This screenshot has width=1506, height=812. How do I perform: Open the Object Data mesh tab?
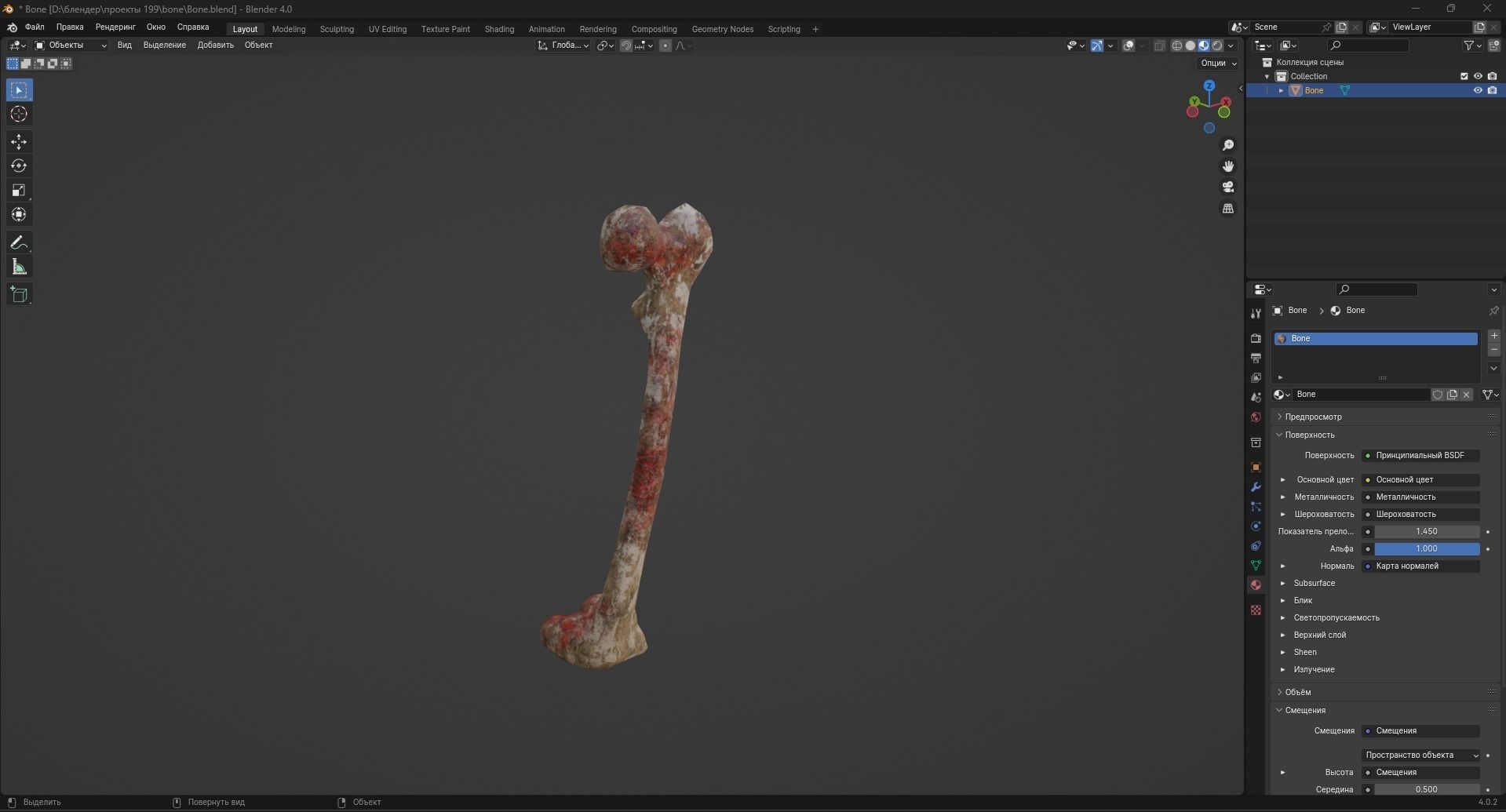(x=1256, y=566)
